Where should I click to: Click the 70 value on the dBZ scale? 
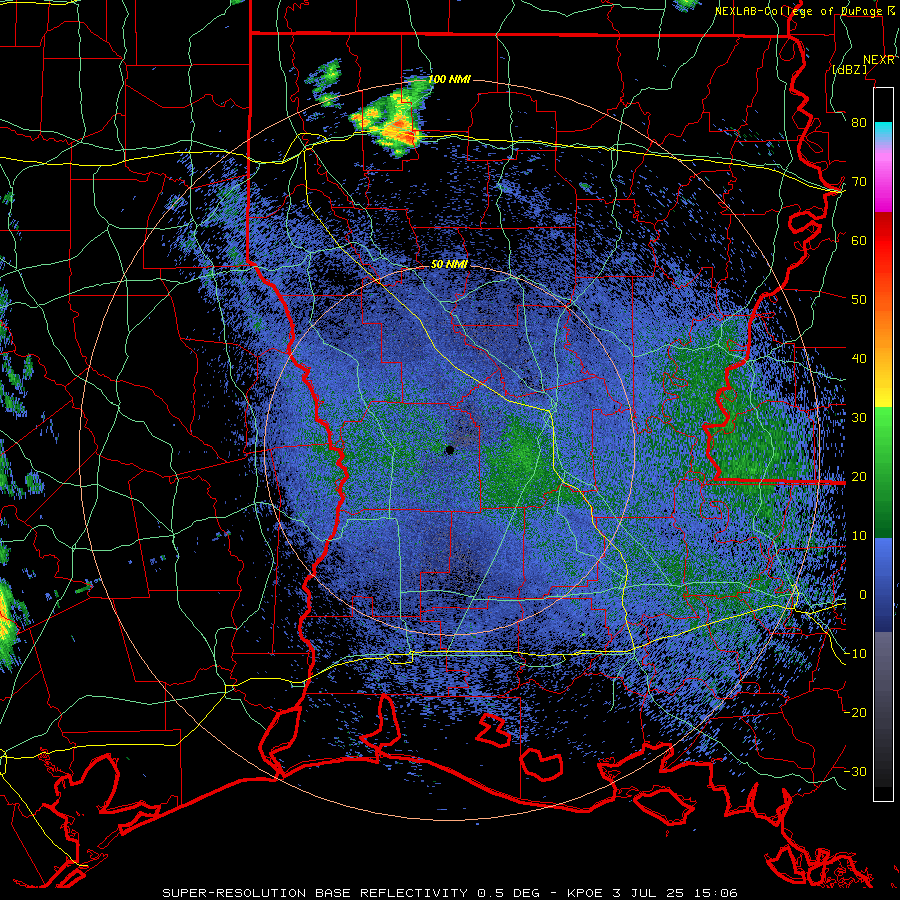click(x=859, y=182)
